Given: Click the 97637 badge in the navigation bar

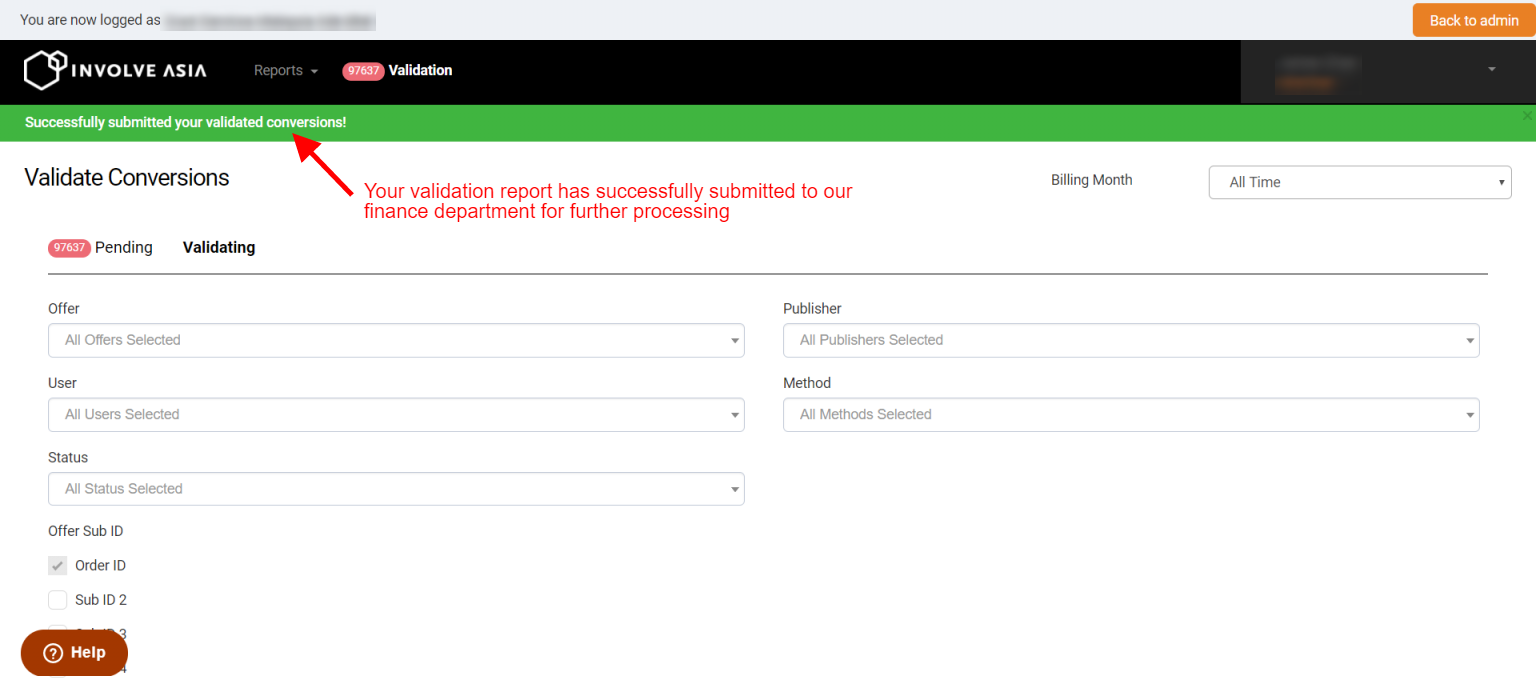Looking at the screenshot, I should click(x=363, y=71).
